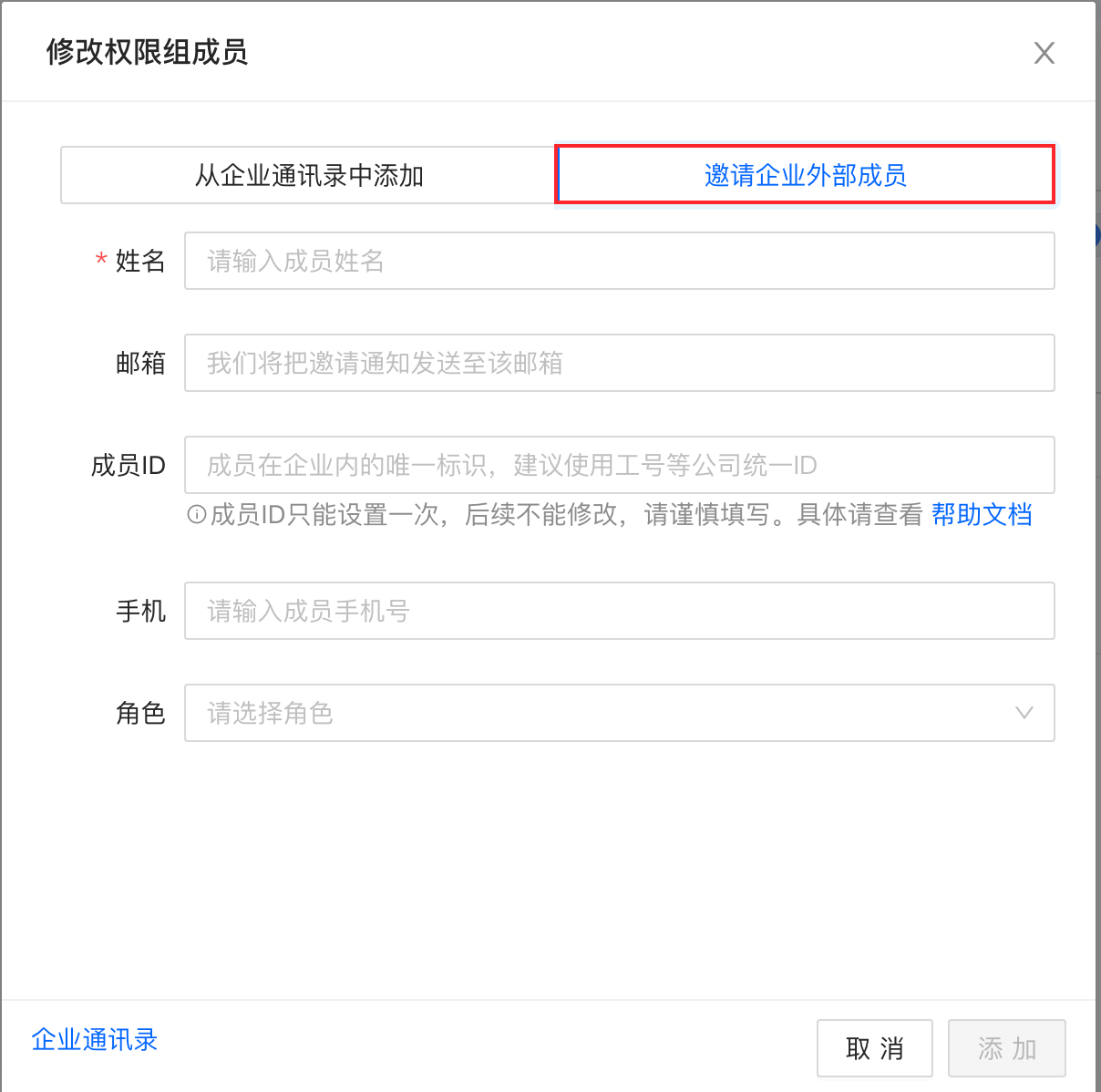This screenshot has height=1092, width=1101.
Task: Click the 手机 field label
Action: pyautogui.click(x=140, y=611)
